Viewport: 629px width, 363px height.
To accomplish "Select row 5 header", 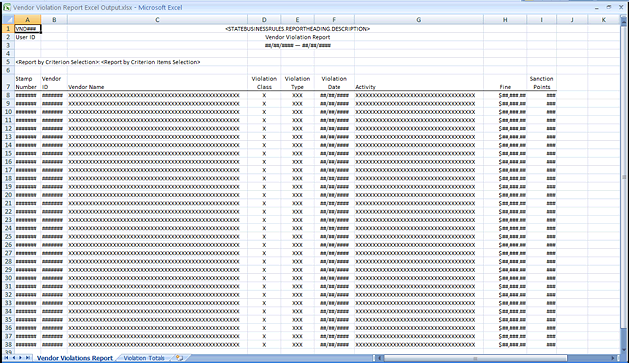I will tap(8, 62).
